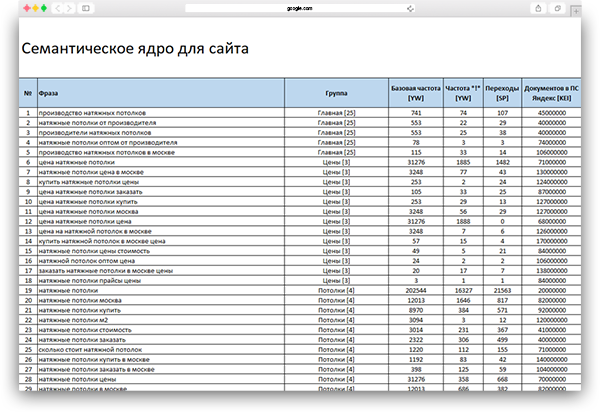Screen dimensions: 600x413
Task: Show all tabs overview
Action: click(x=557, y=8)
